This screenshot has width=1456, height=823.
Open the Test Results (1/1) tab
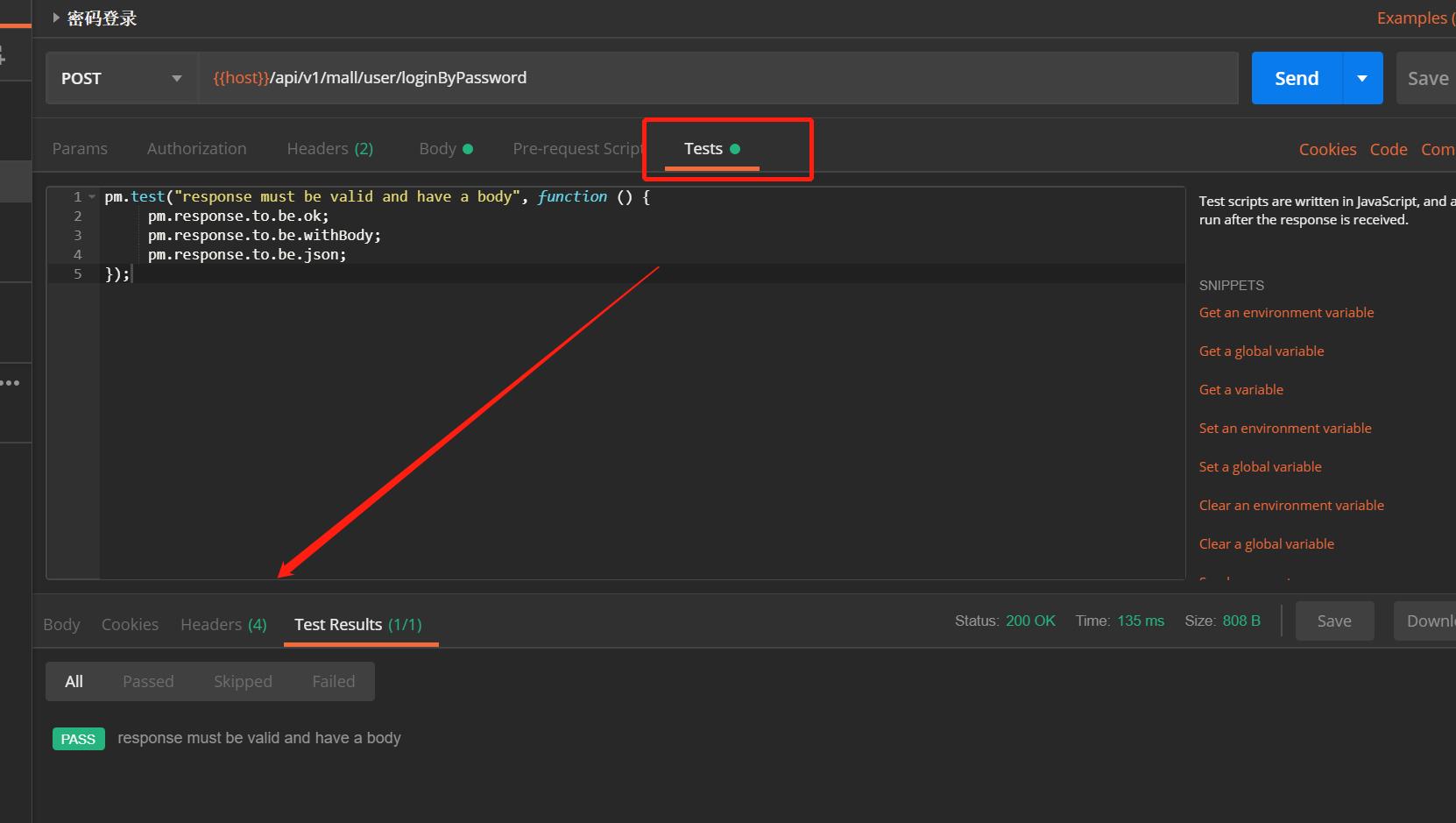click(x=358, y=624)
